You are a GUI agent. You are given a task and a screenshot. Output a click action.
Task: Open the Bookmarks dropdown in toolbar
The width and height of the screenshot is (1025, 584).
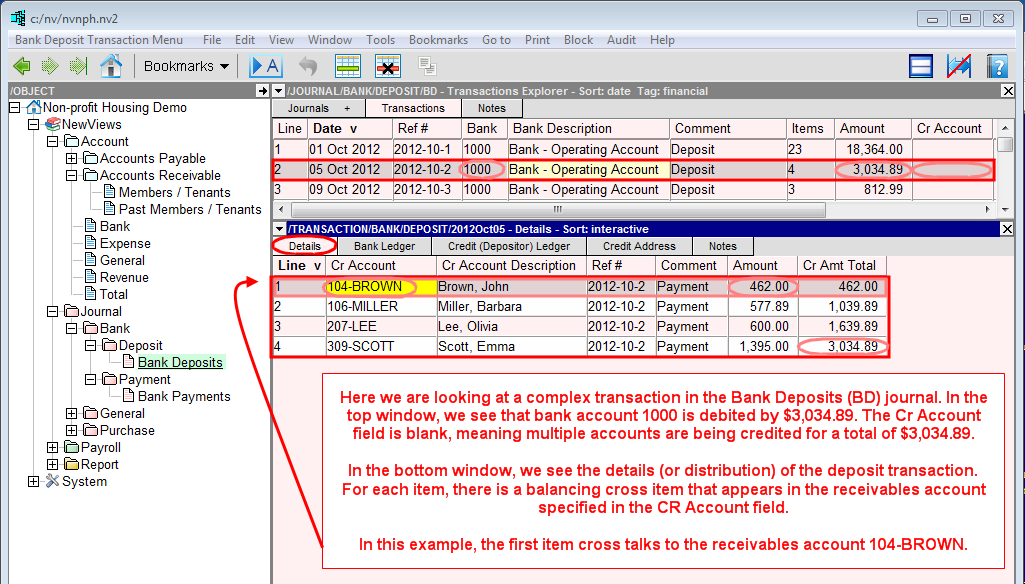point(186,66)
